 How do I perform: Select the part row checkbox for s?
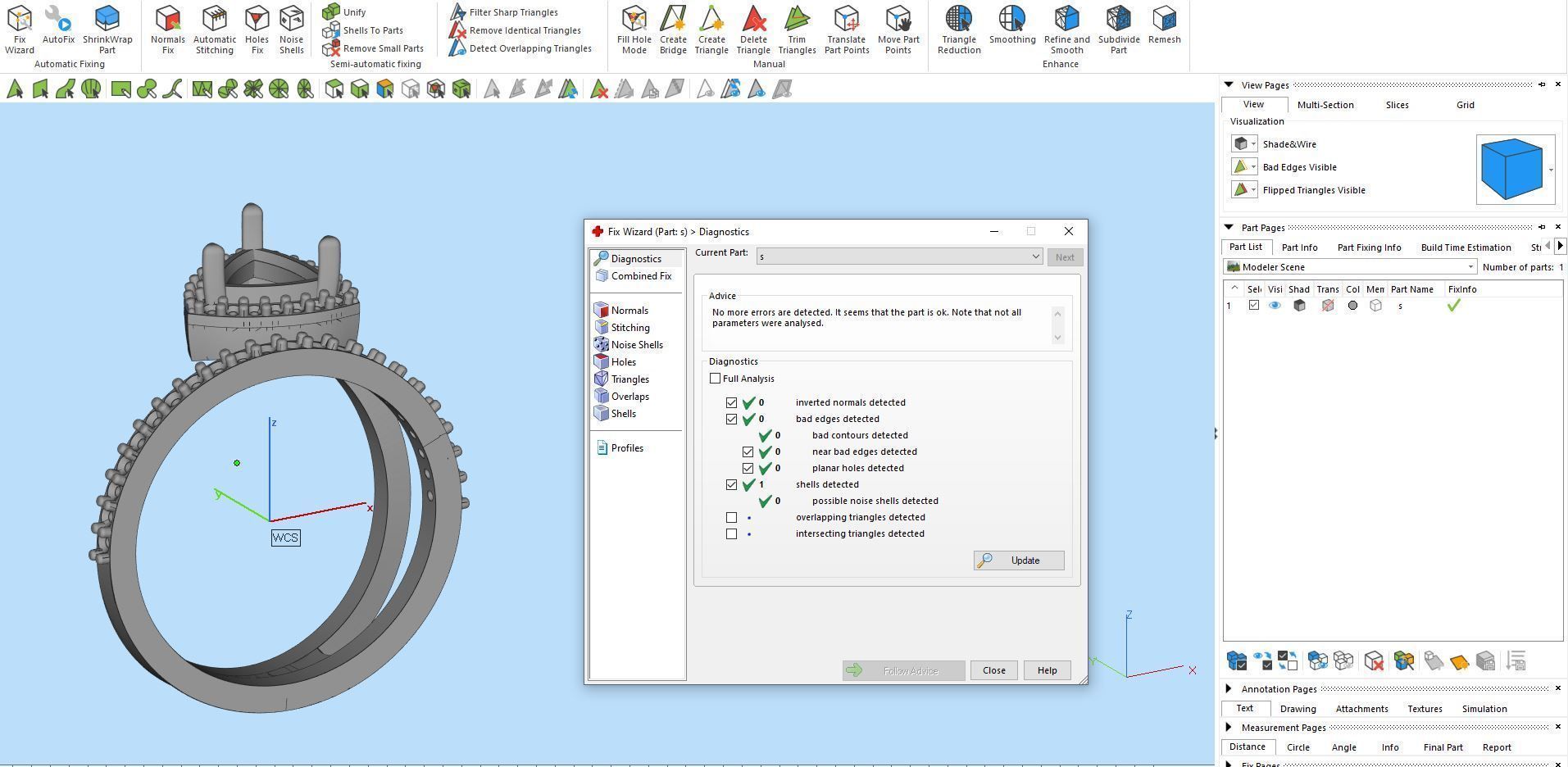[1253, 306]
